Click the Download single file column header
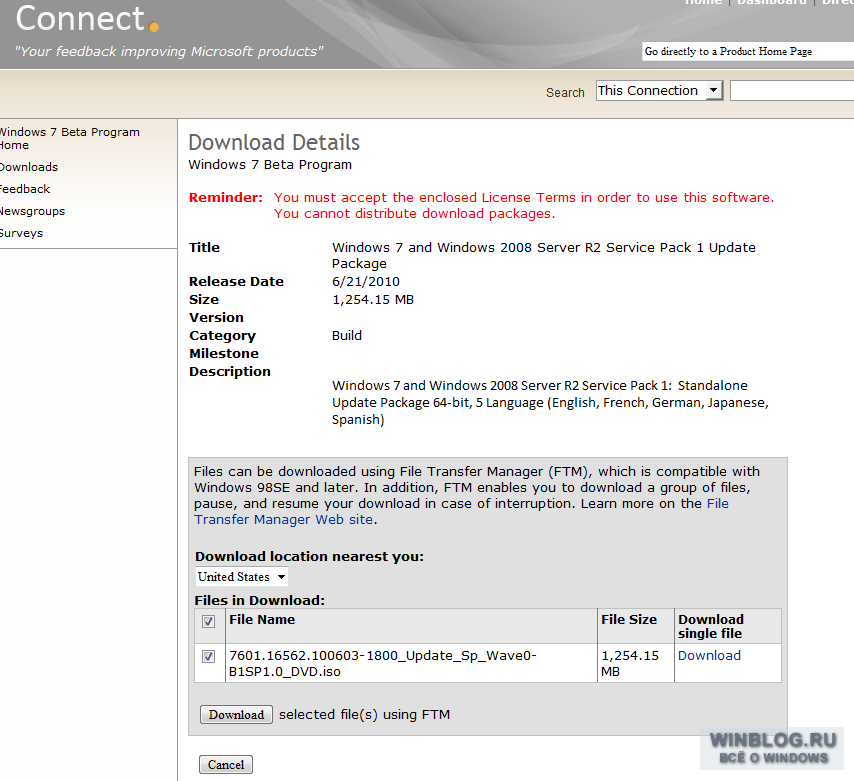The image size is (854, 781). (x=711, y=626)
